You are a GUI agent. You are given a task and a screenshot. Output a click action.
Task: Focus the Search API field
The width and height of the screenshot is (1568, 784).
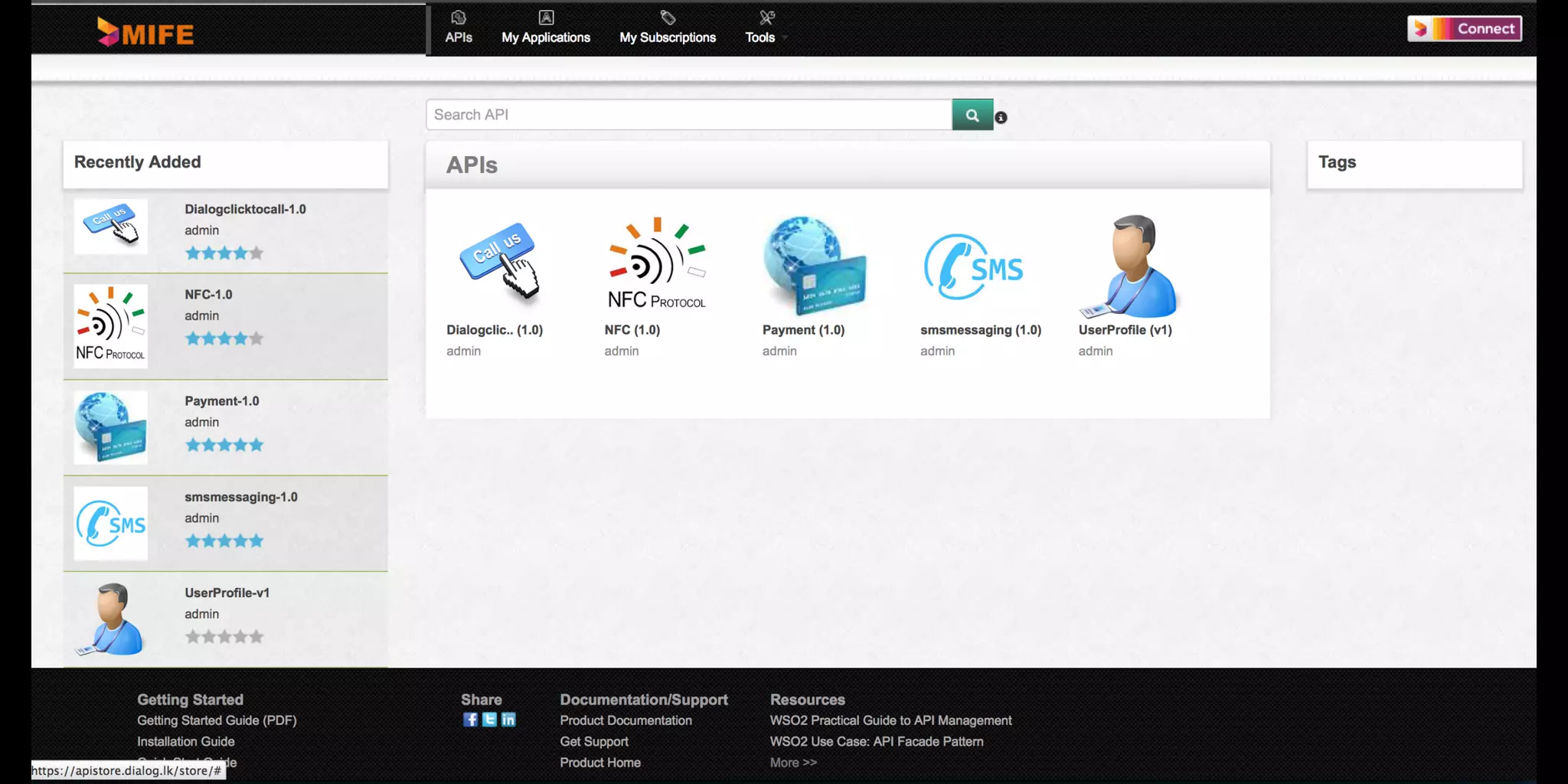coord(689,114)
